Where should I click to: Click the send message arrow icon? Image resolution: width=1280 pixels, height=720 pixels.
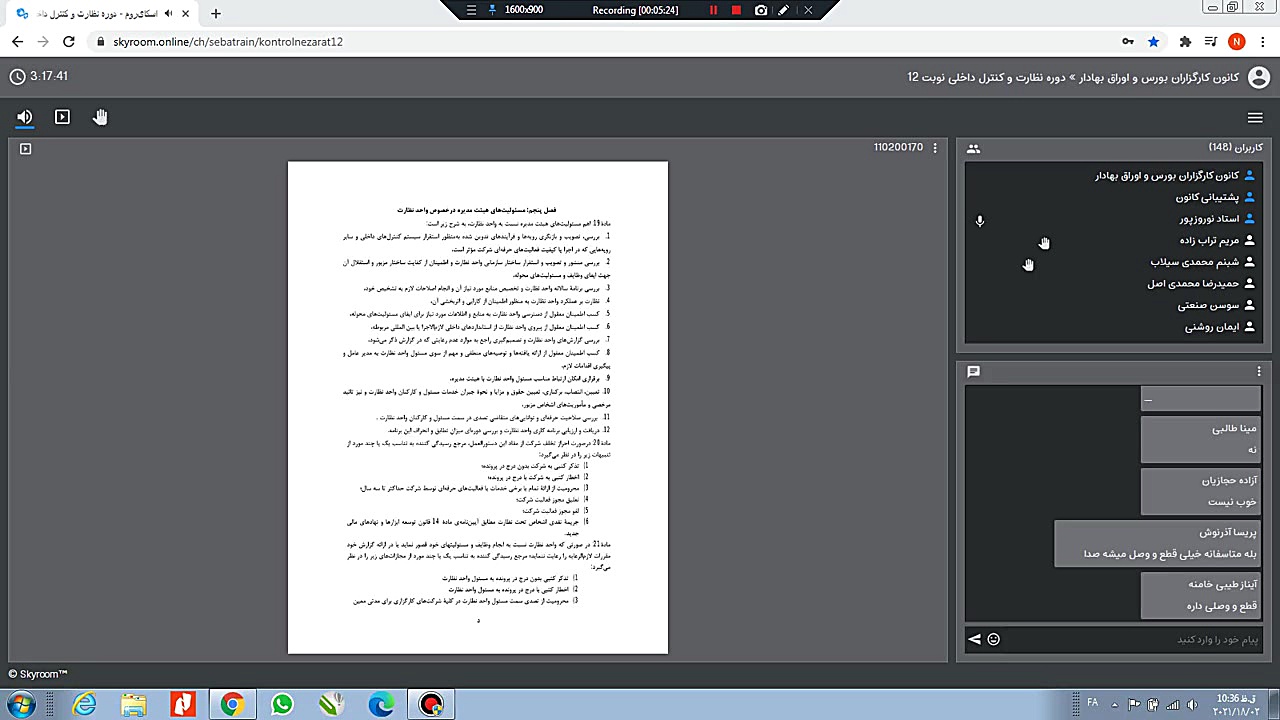[974, 639]
